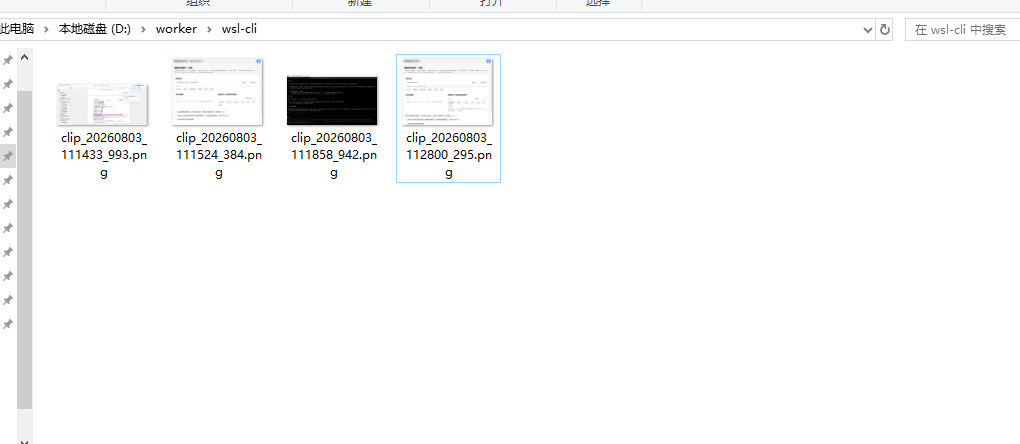
Task: Go to worker folder in breadcrumb
Action: tap(176, 29)
